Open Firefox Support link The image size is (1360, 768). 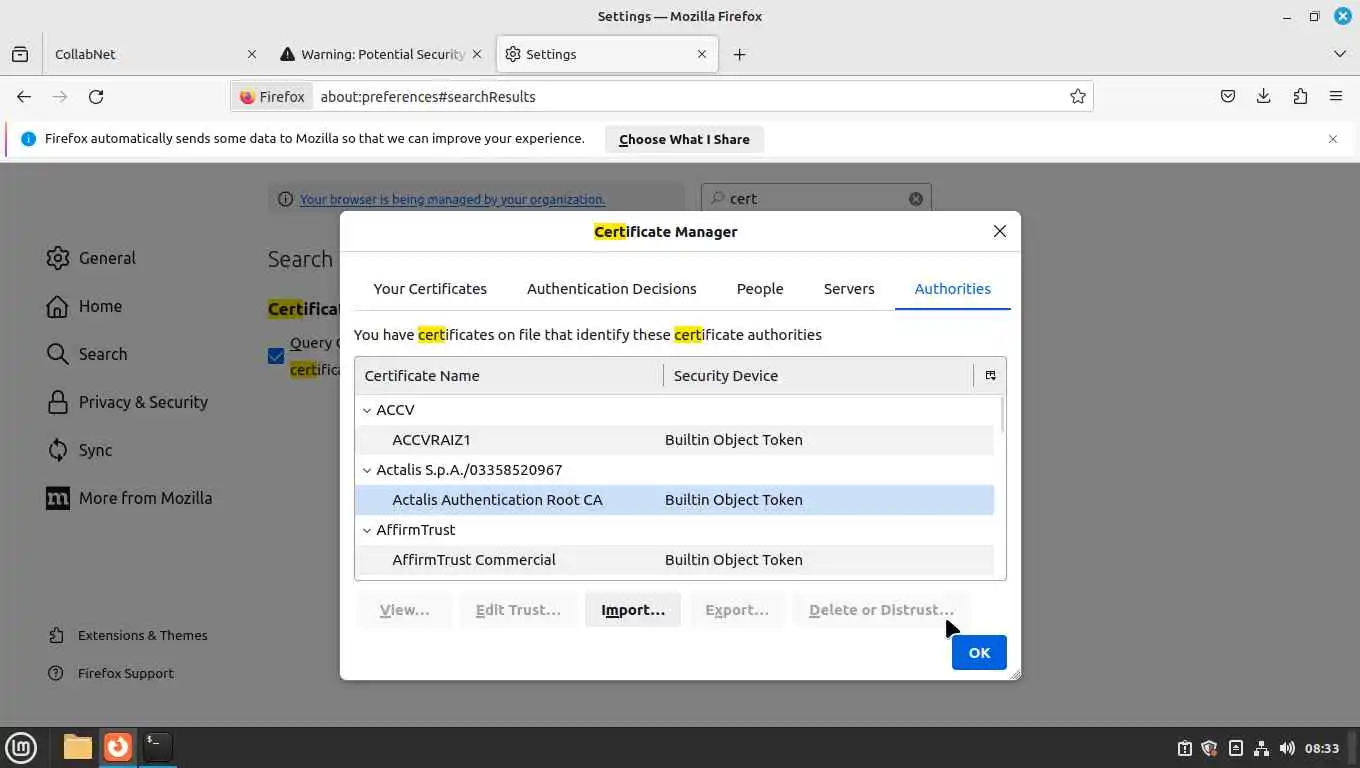[111, 673]
